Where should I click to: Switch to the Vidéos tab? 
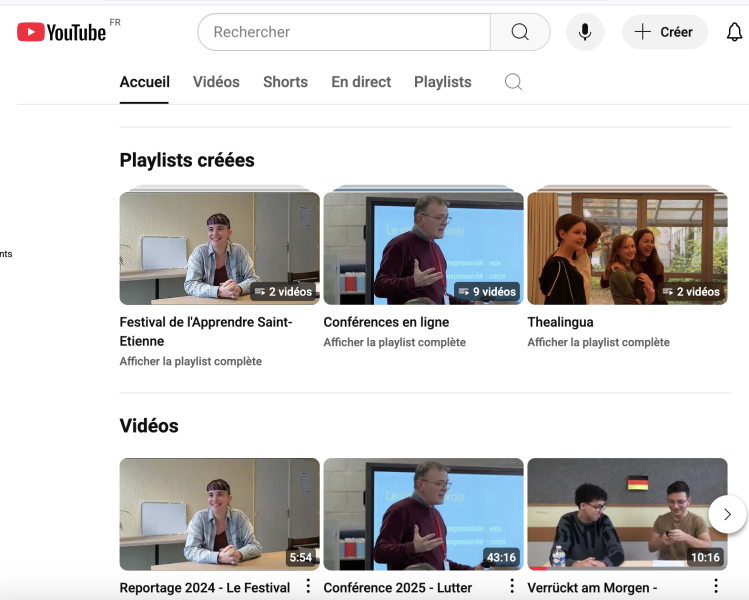[216, 82]
